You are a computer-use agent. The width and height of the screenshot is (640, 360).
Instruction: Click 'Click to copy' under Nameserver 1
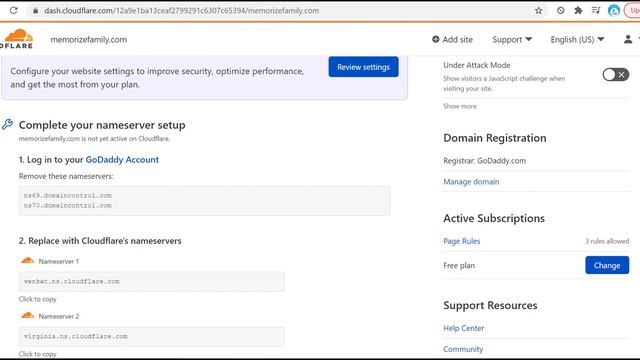tap(38, 299)
